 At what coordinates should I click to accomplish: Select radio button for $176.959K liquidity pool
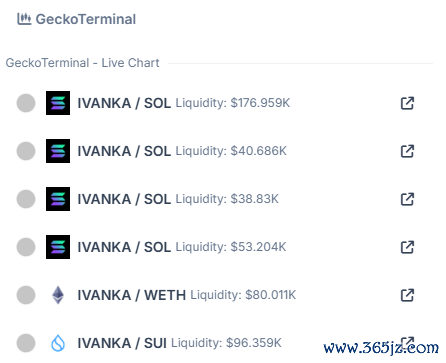click(x=26, y=103)
